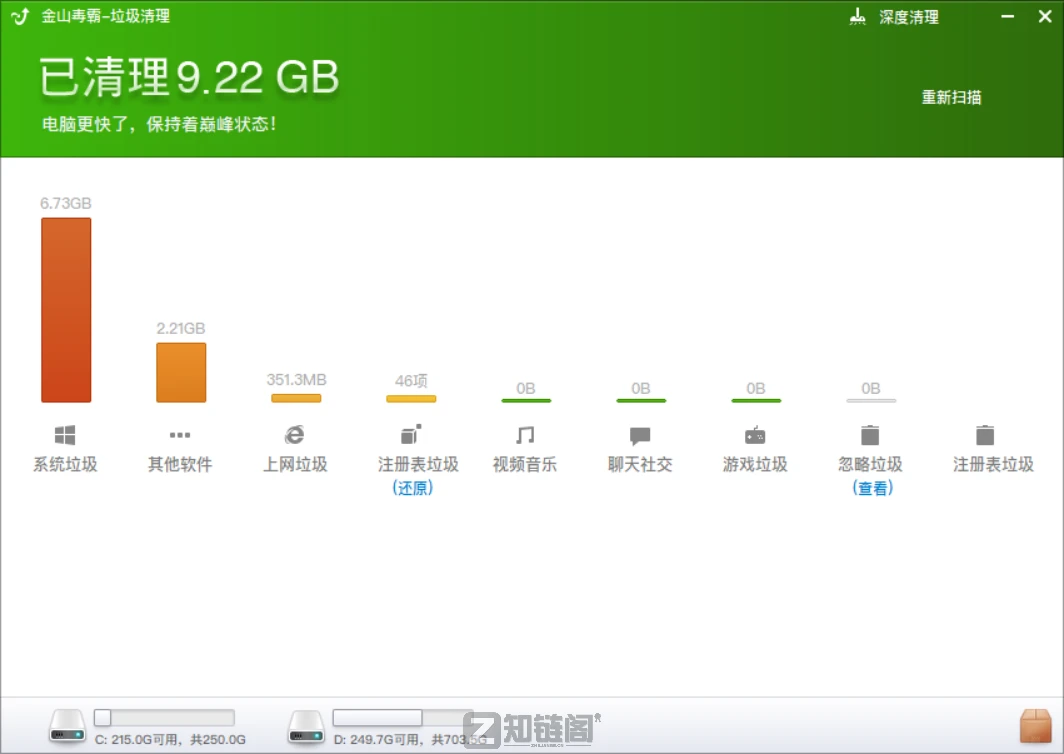The image size is (1064, 754).
Task: Click the 忽略垃圾 trash bin icon
Action: point(871,434)
